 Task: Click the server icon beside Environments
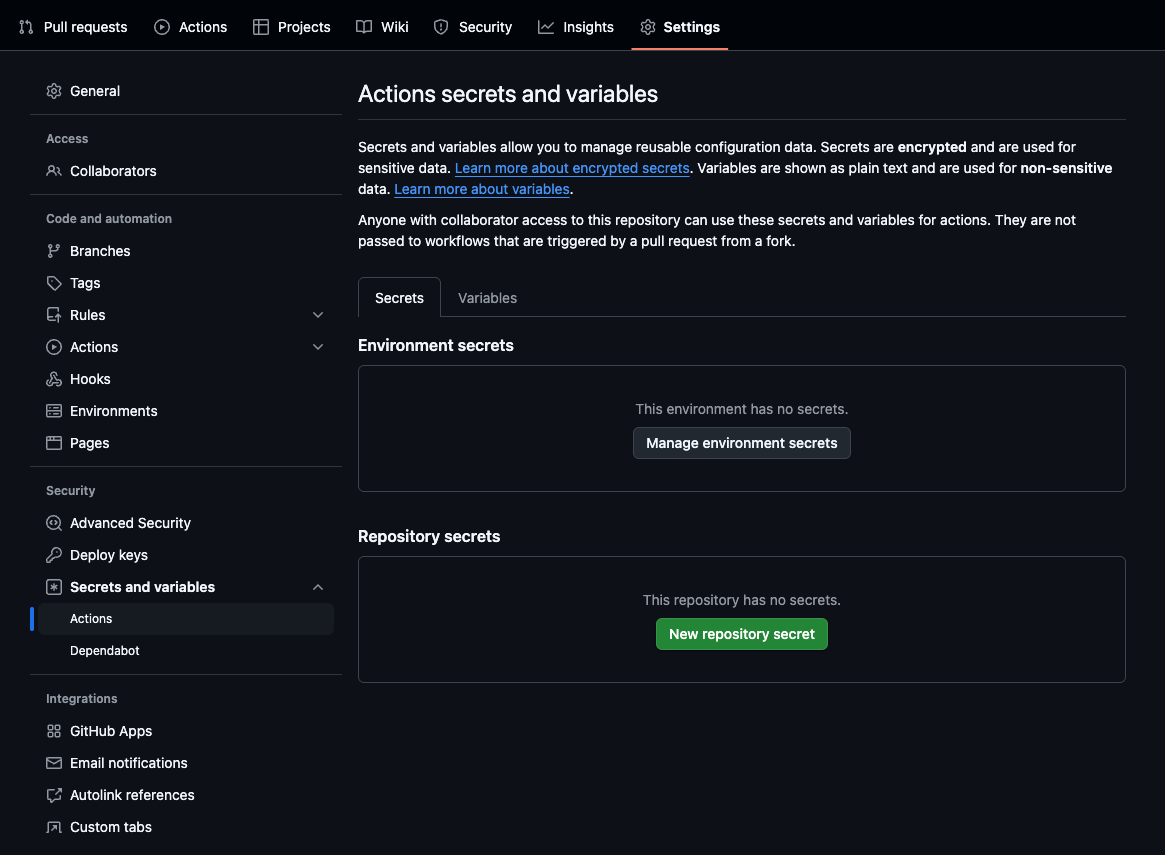click(54, 411)
